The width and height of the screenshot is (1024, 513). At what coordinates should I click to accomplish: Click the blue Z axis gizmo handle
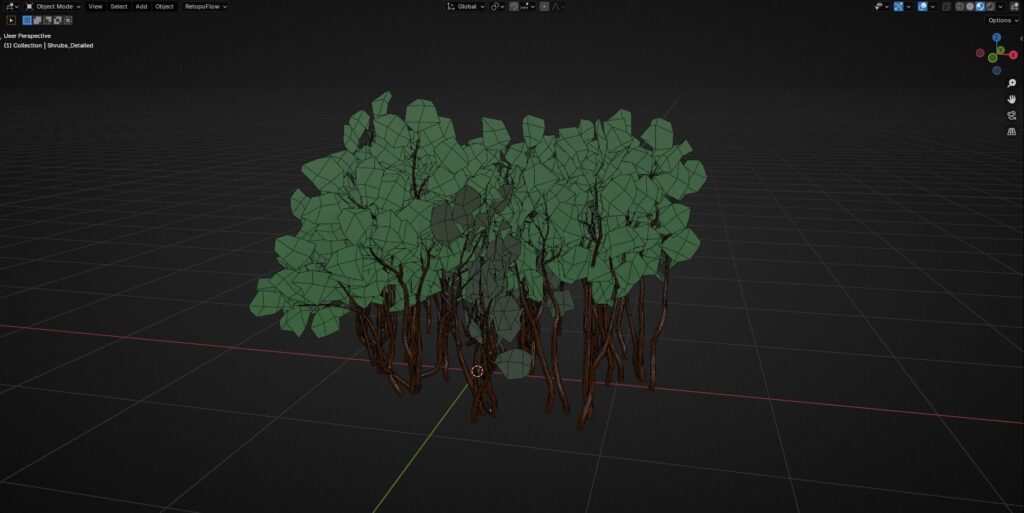(x=997, y=37)
